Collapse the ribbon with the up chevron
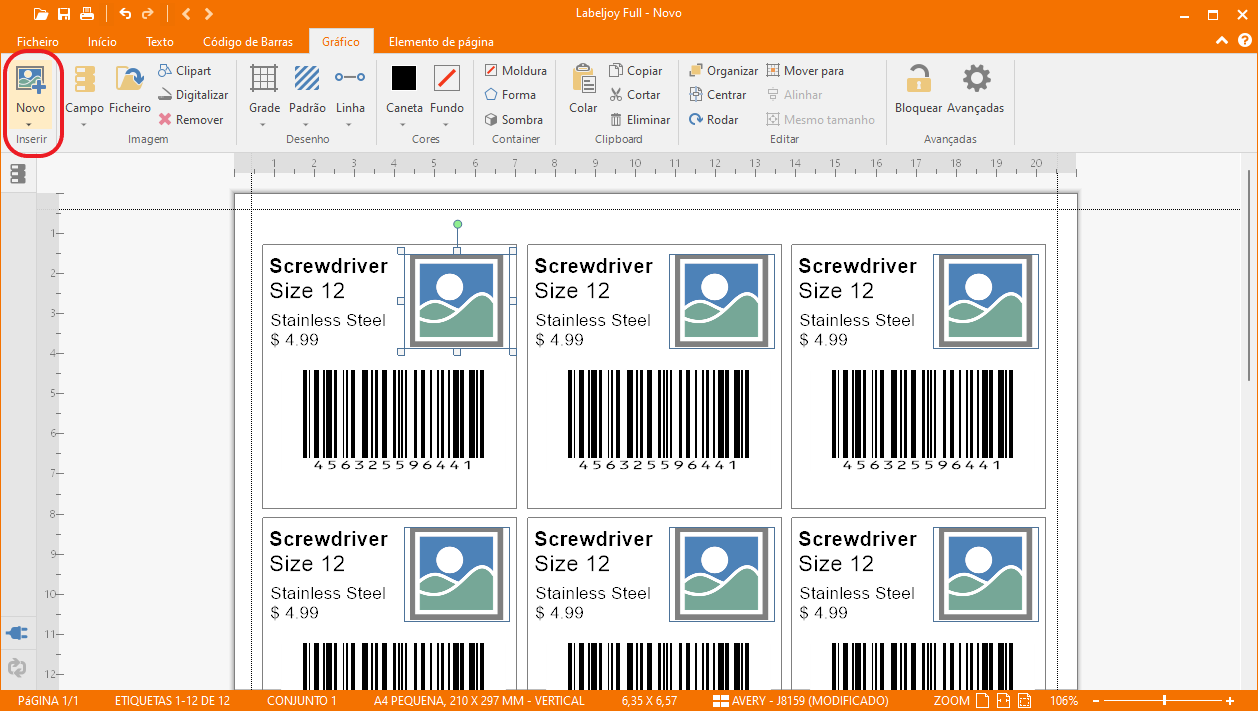The height and width of the screenshot is (711, 1258). 1222,41
